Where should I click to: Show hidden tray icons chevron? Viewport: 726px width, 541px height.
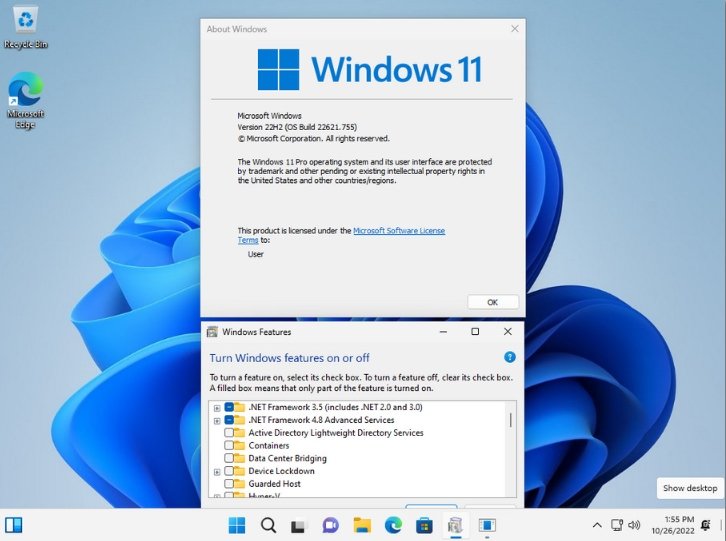point(597,525)
